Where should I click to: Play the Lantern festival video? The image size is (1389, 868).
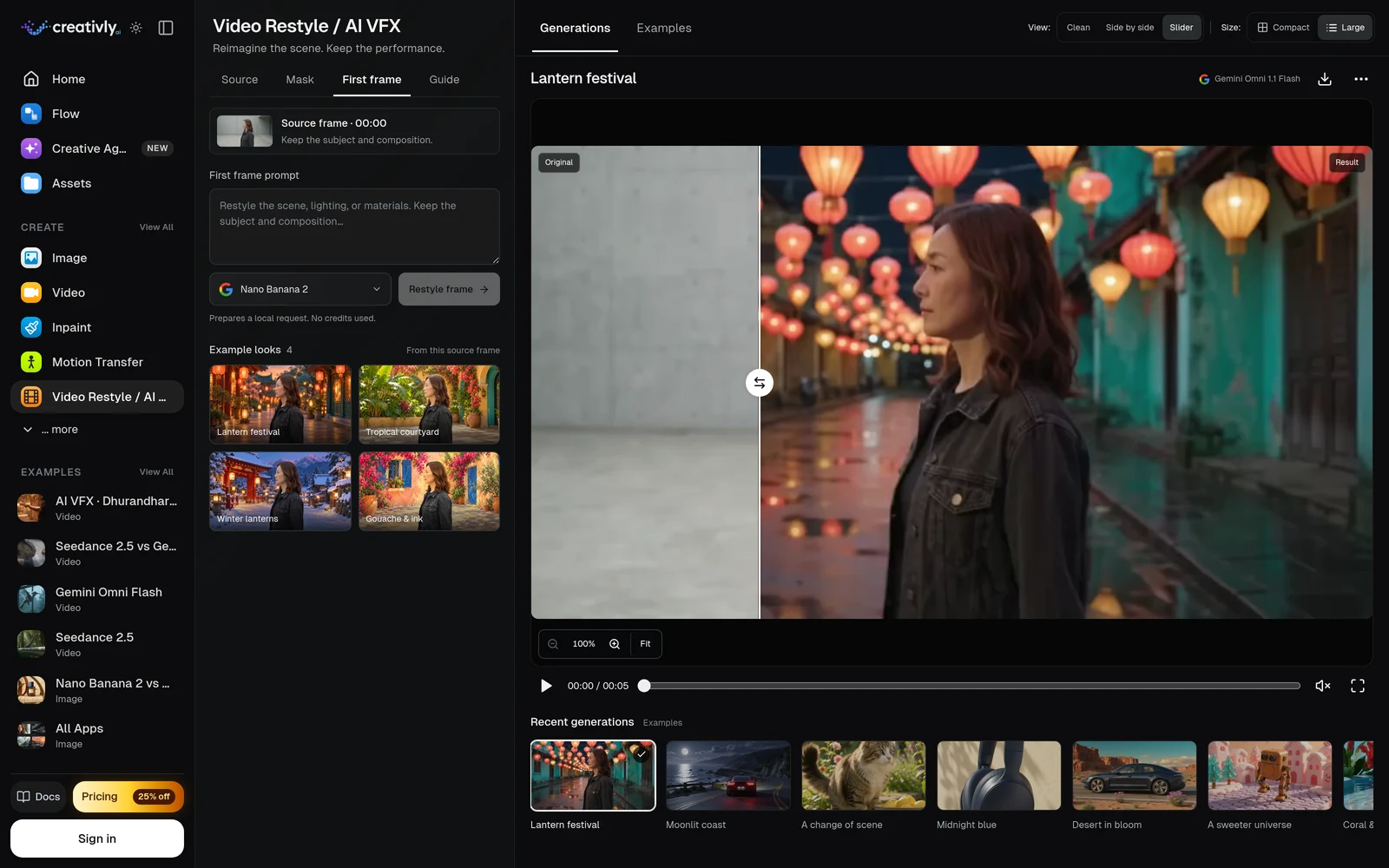click(x=546, y=686)
